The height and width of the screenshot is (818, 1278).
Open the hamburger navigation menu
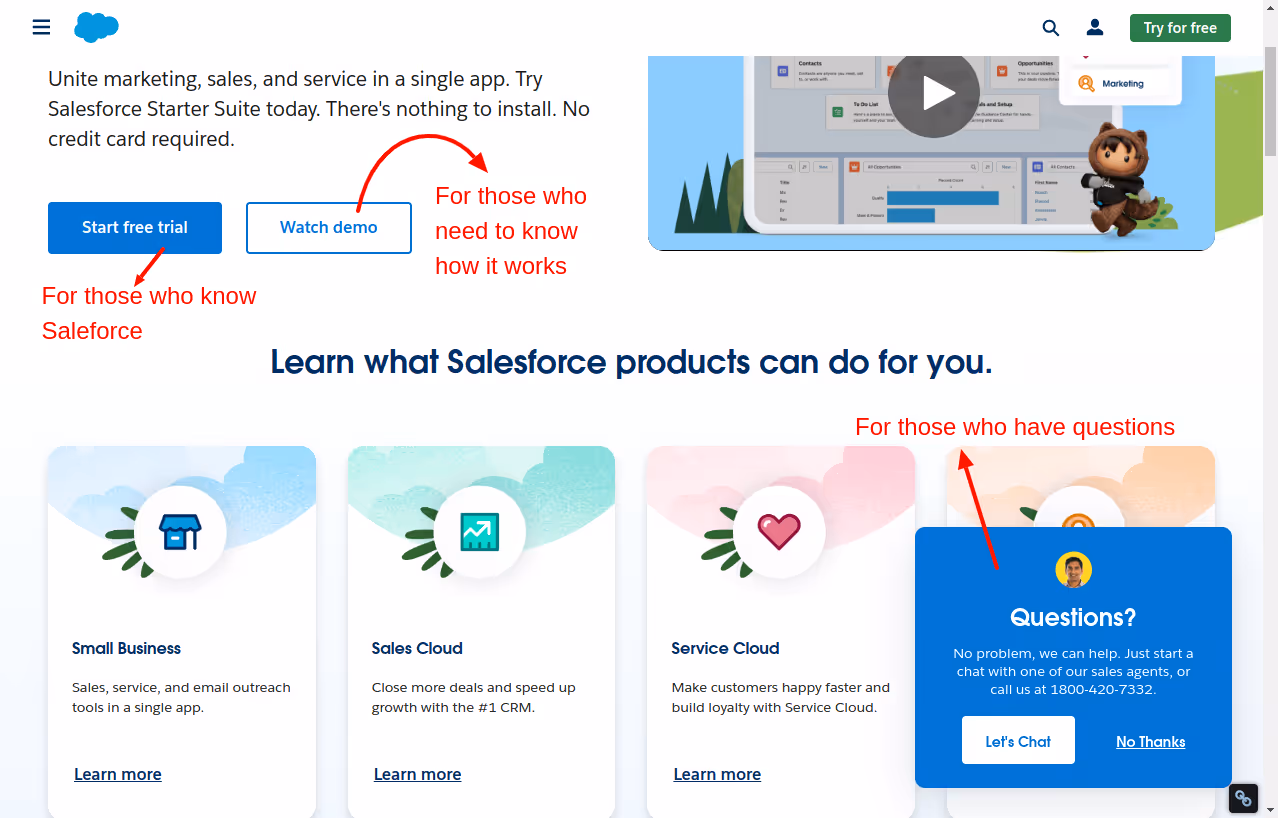[x=41, y=27]
